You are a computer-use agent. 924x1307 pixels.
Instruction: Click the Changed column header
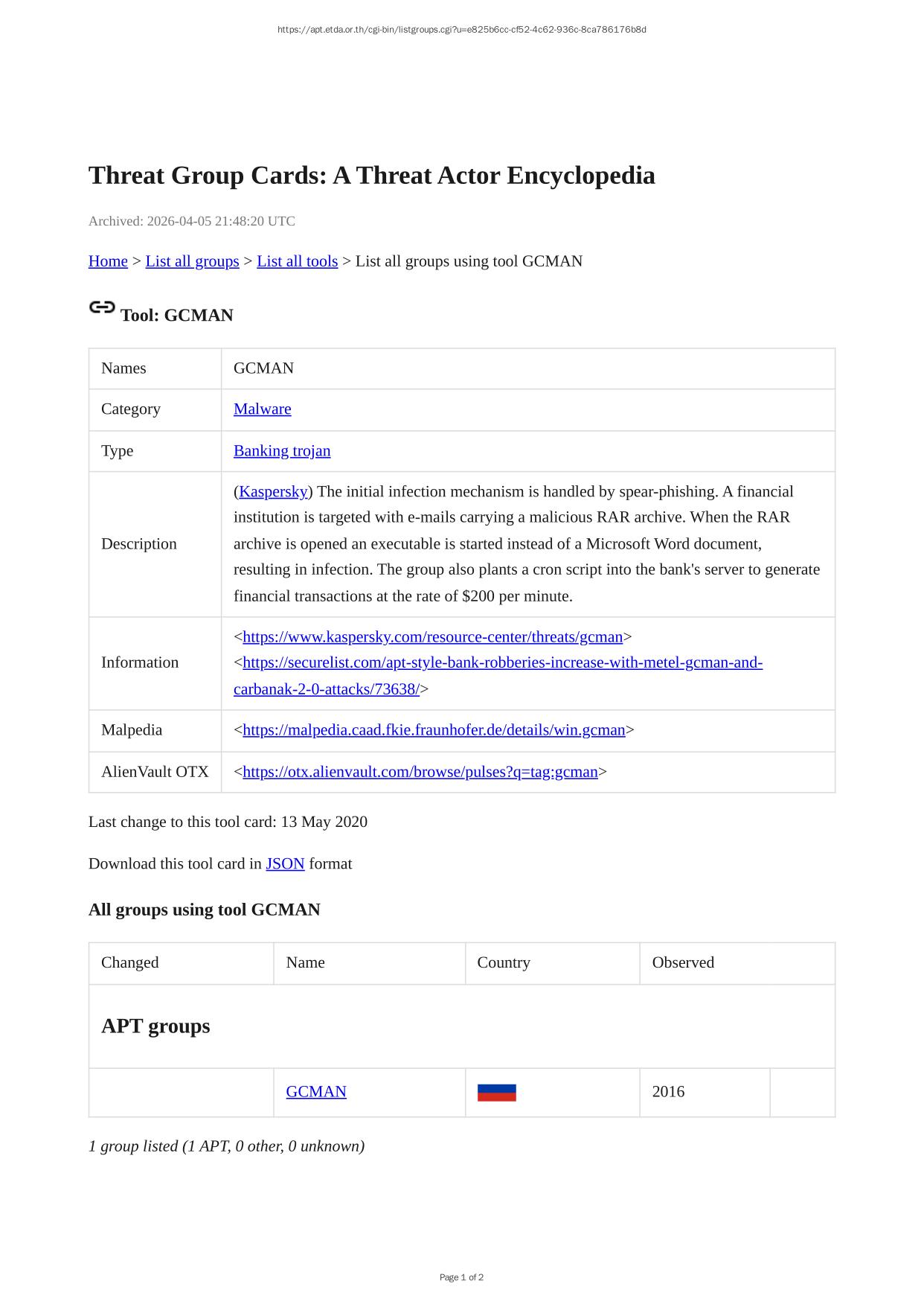[x=130, y=962]
